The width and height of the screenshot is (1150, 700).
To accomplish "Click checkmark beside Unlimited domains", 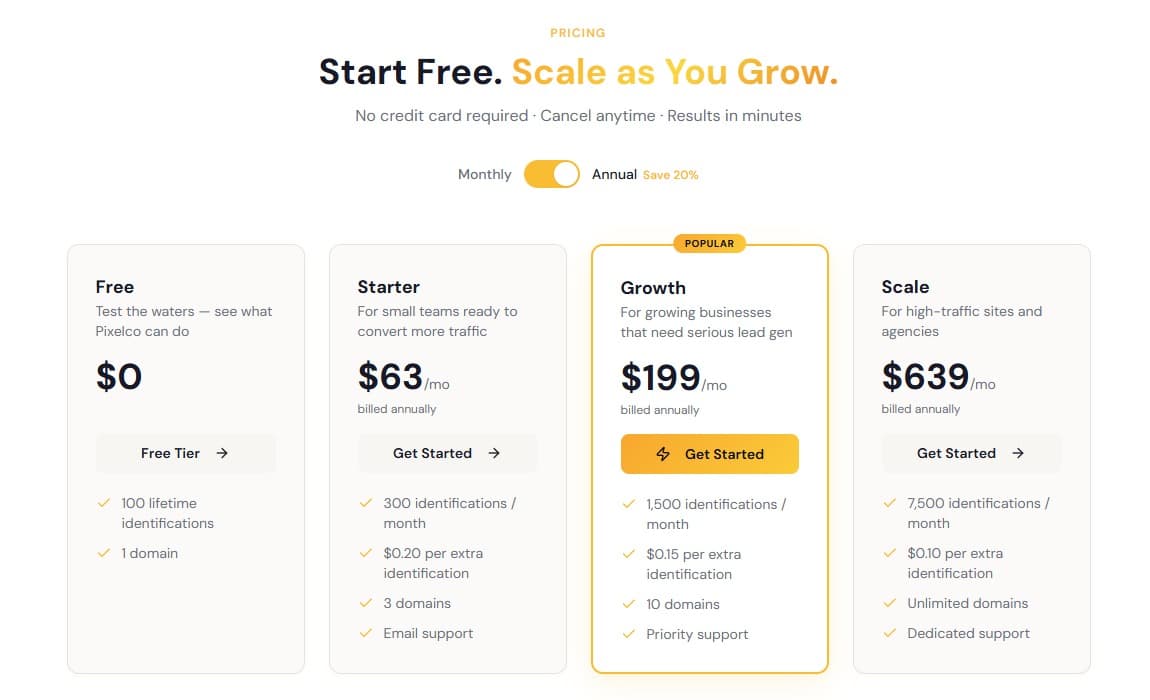I will click(890, 603).
